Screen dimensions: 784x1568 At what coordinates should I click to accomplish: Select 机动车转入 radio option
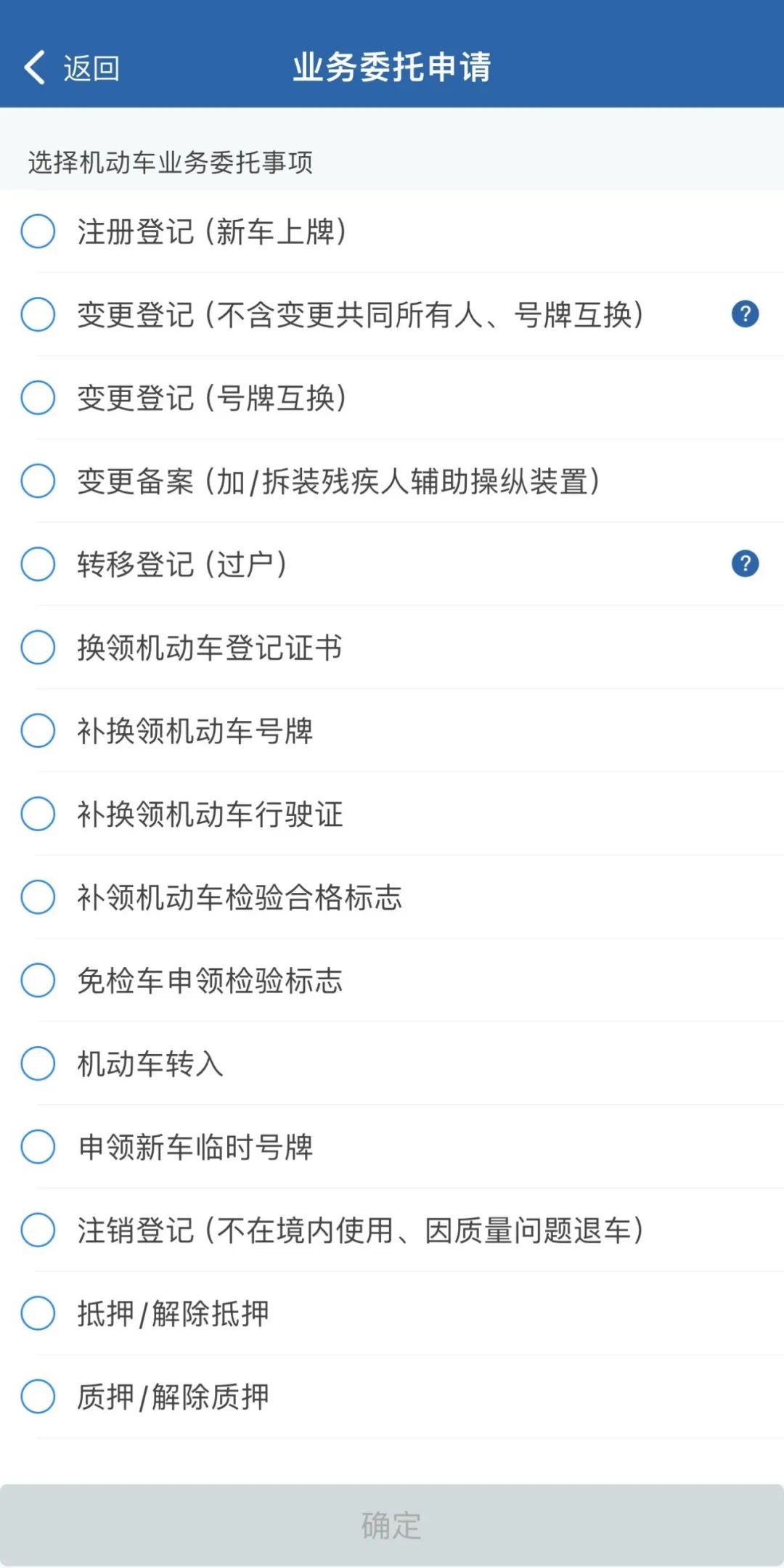pos(38,1063)
